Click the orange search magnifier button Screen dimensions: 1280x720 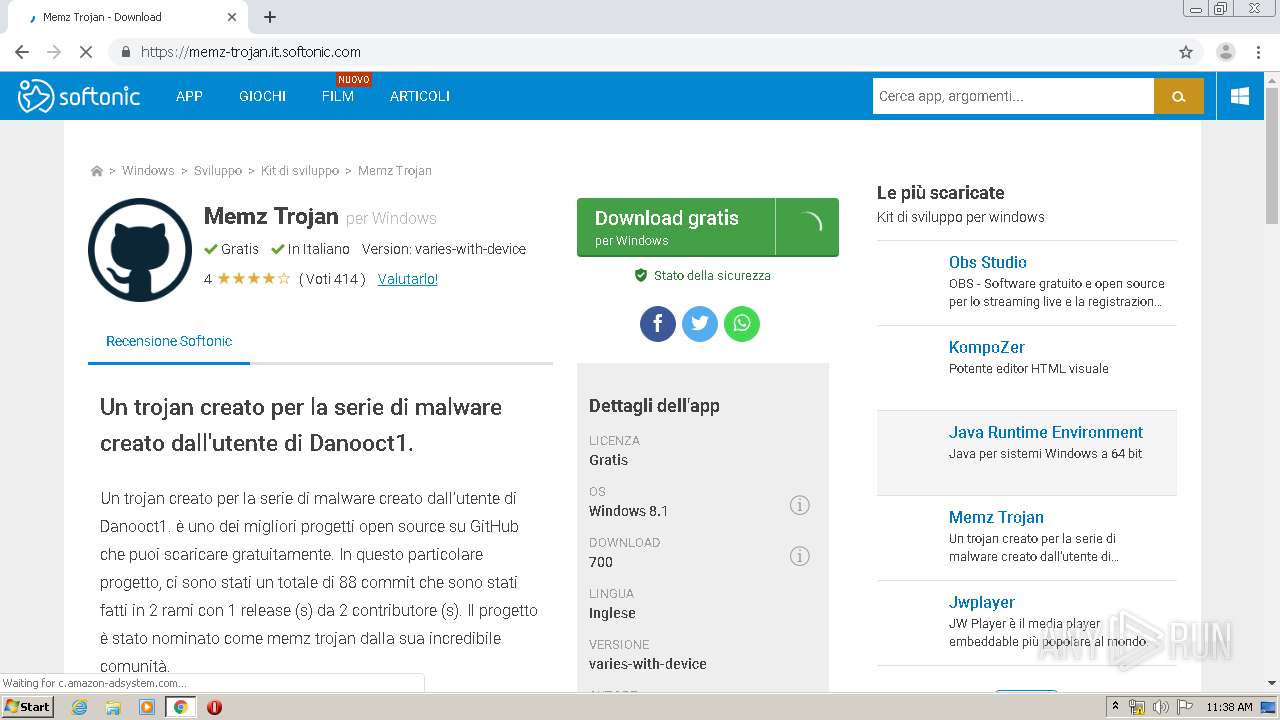pos(1178,96)
